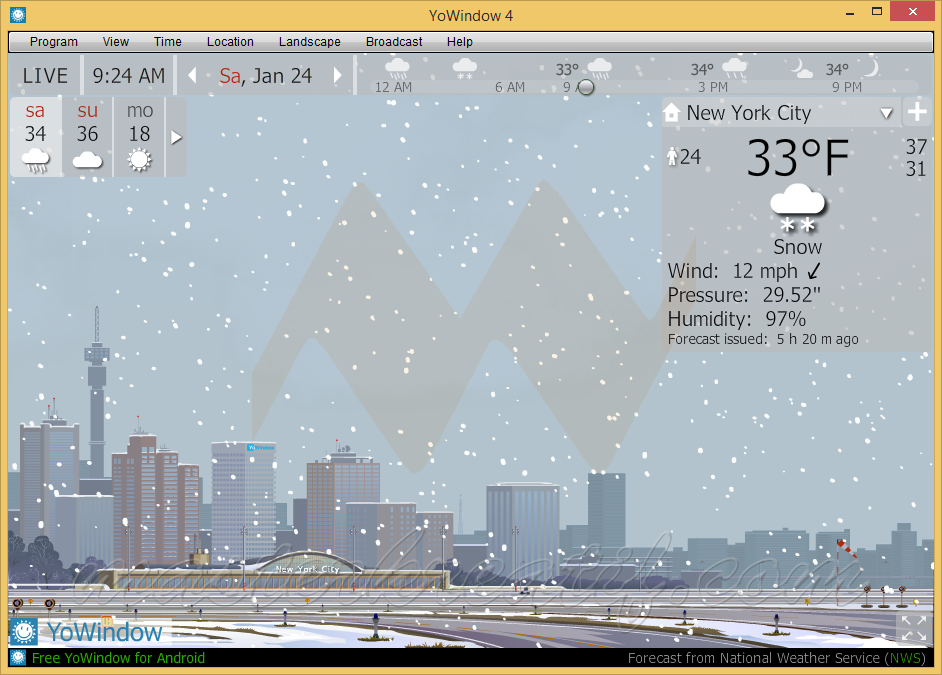Click Forecast issued 5 h 20 m ago text
Screen dimensions: 942x675
point(763,339)
